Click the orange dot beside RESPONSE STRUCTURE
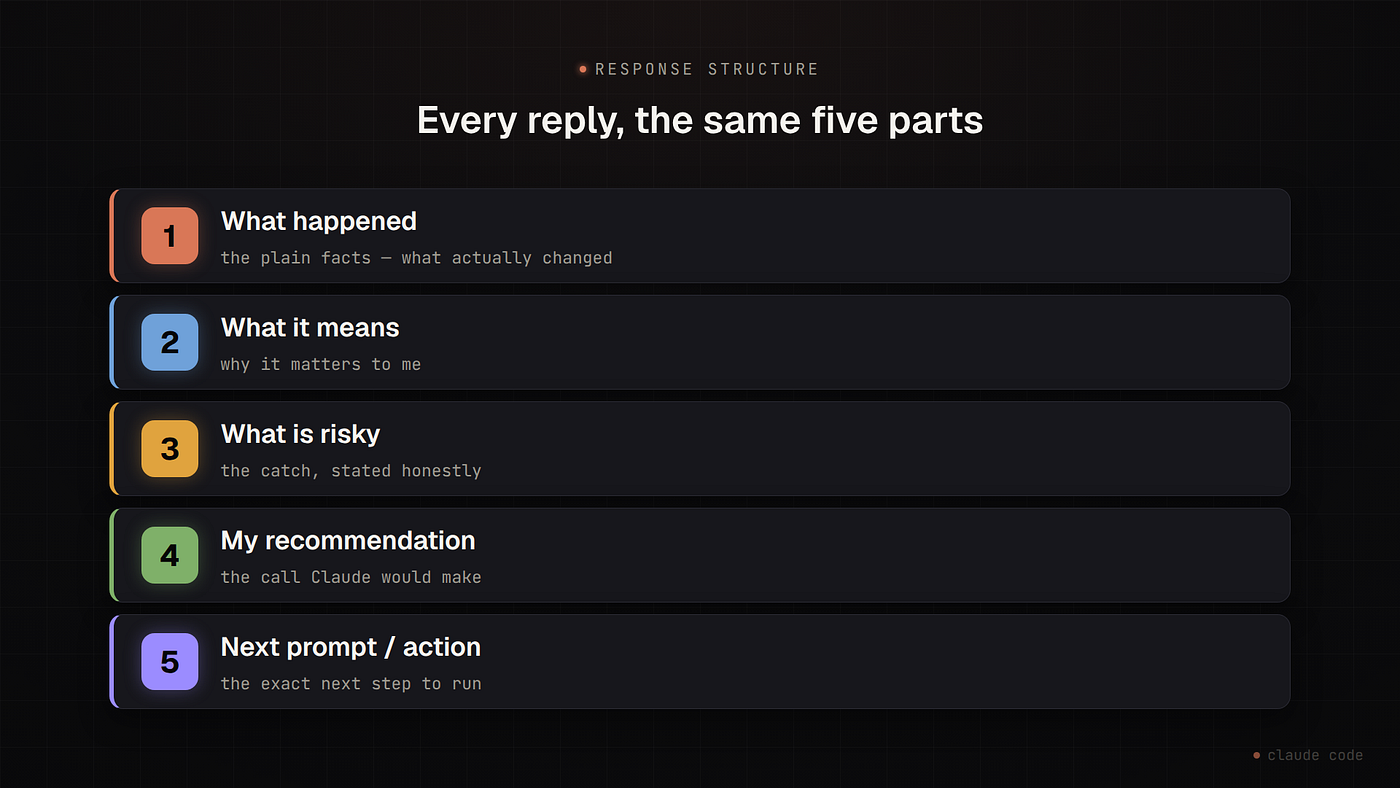1400x788 pixels. (x=583, y=69)
